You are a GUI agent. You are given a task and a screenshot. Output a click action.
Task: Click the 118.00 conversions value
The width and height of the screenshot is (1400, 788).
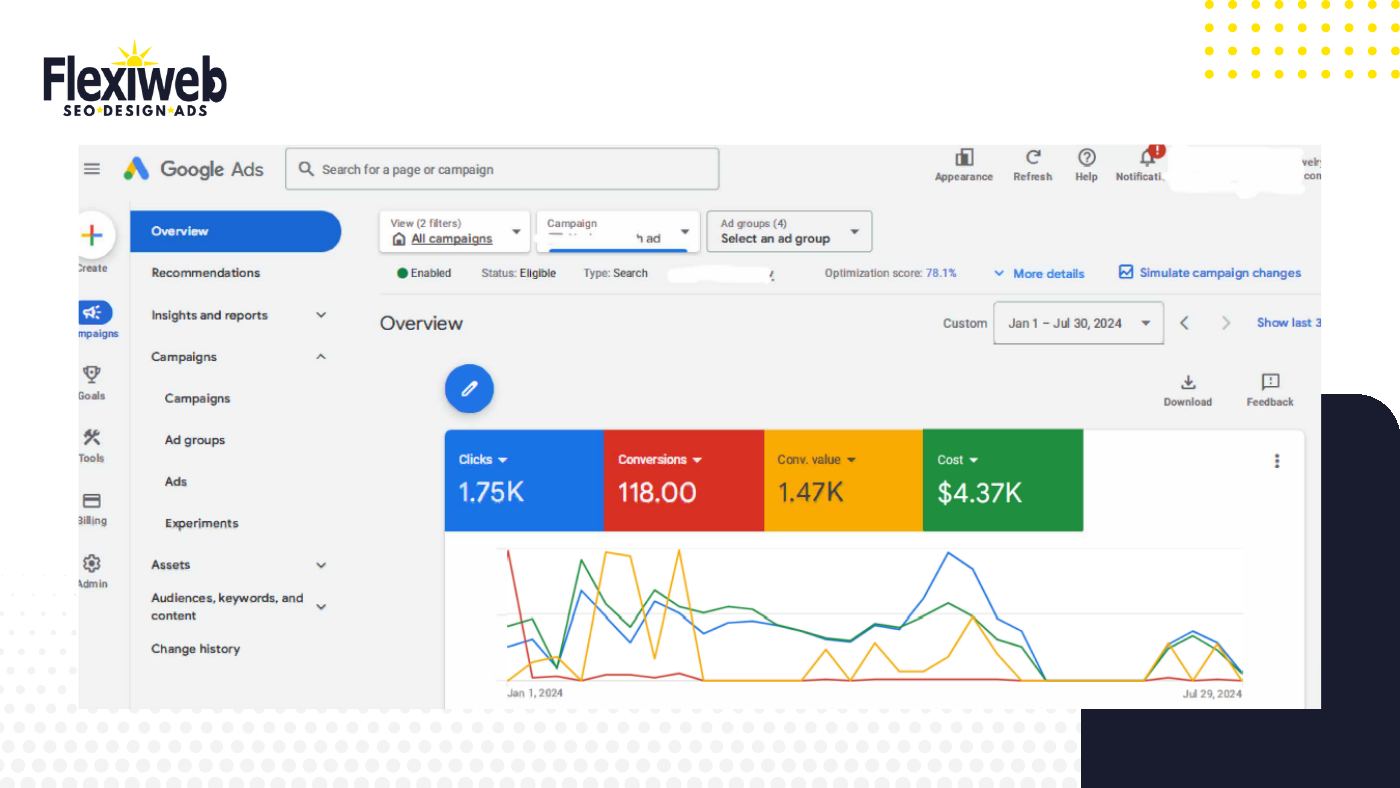(x=657, y=492)
